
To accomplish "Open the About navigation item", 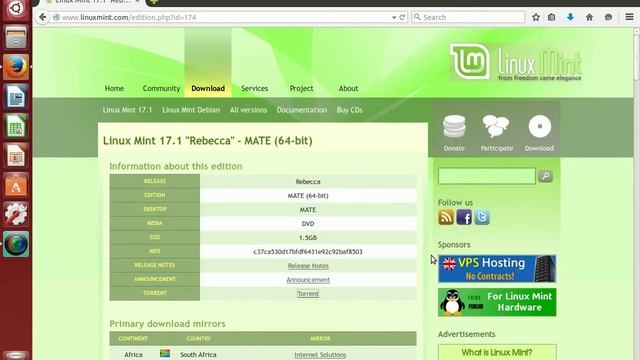I will click(x=348, y=88).
